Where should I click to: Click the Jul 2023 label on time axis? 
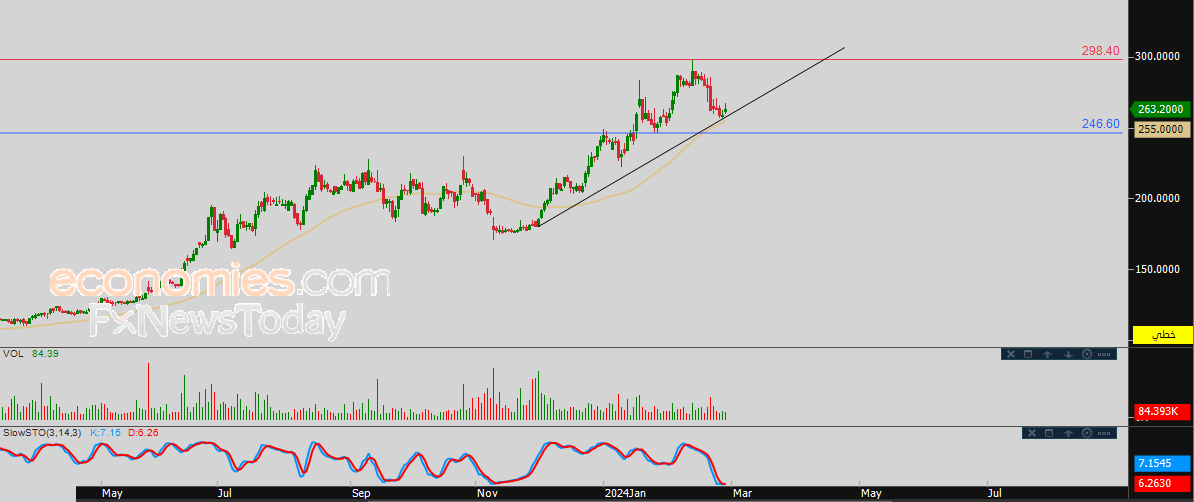coord(225,494)
